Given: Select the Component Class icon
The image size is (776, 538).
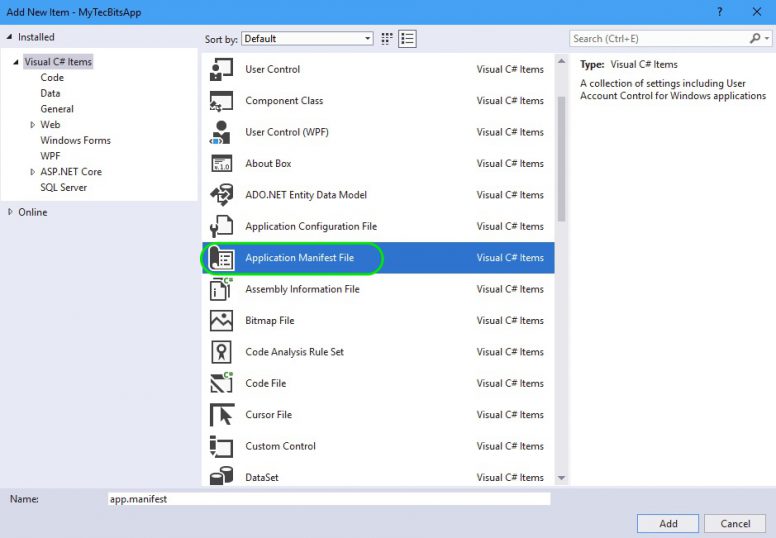Looking at the screenshot, I should 221,100.
